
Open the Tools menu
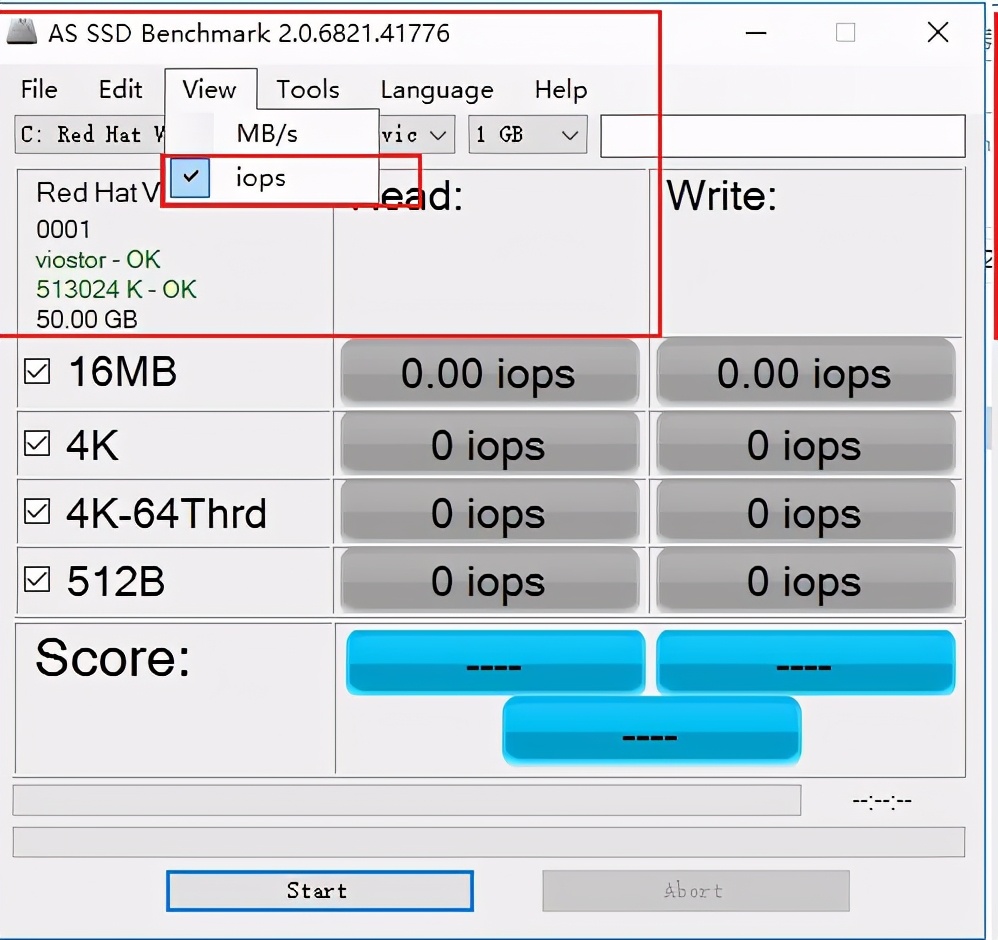[307, 89]
